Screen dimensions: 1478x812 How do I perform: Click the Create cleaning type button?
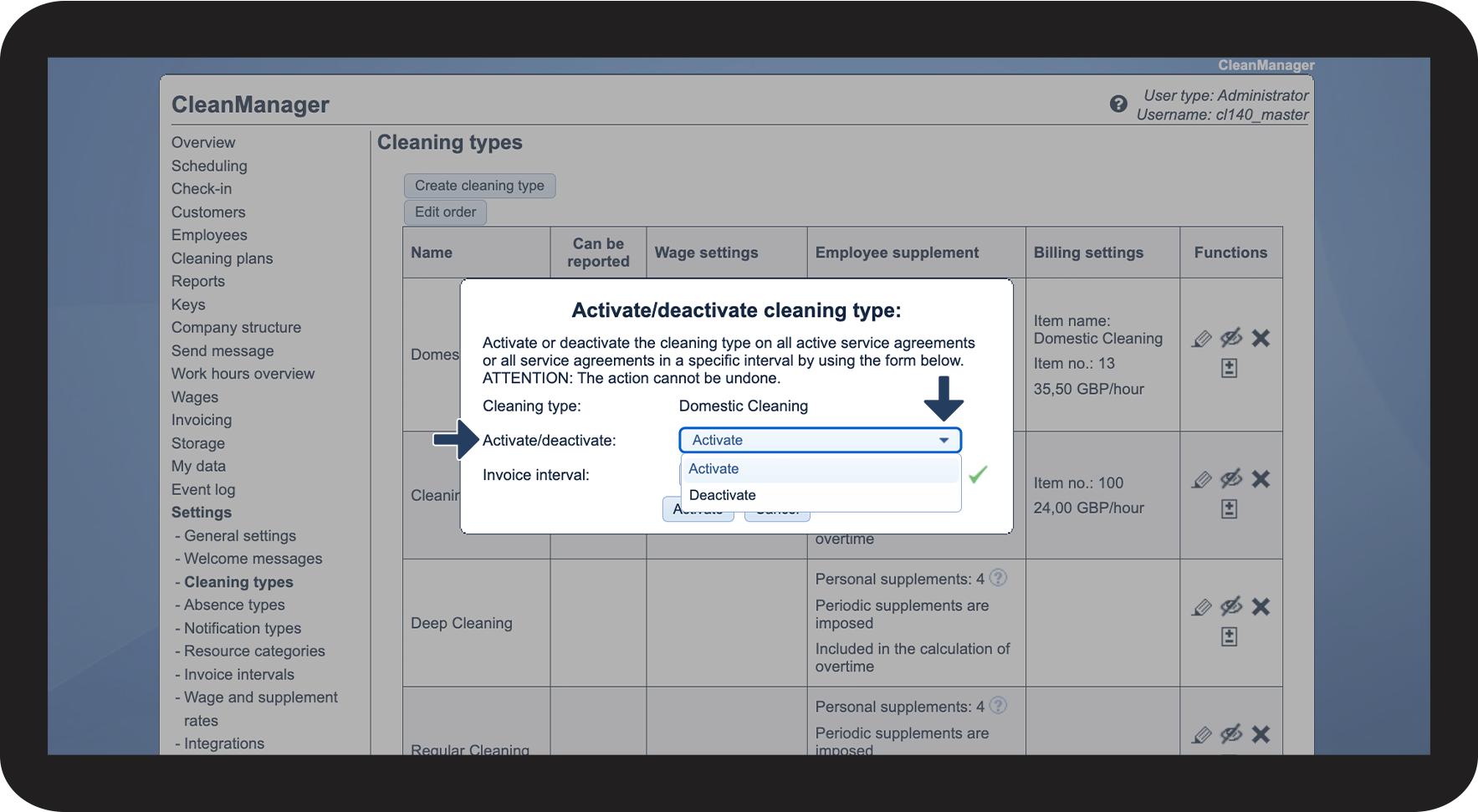[x=479, y=186]
